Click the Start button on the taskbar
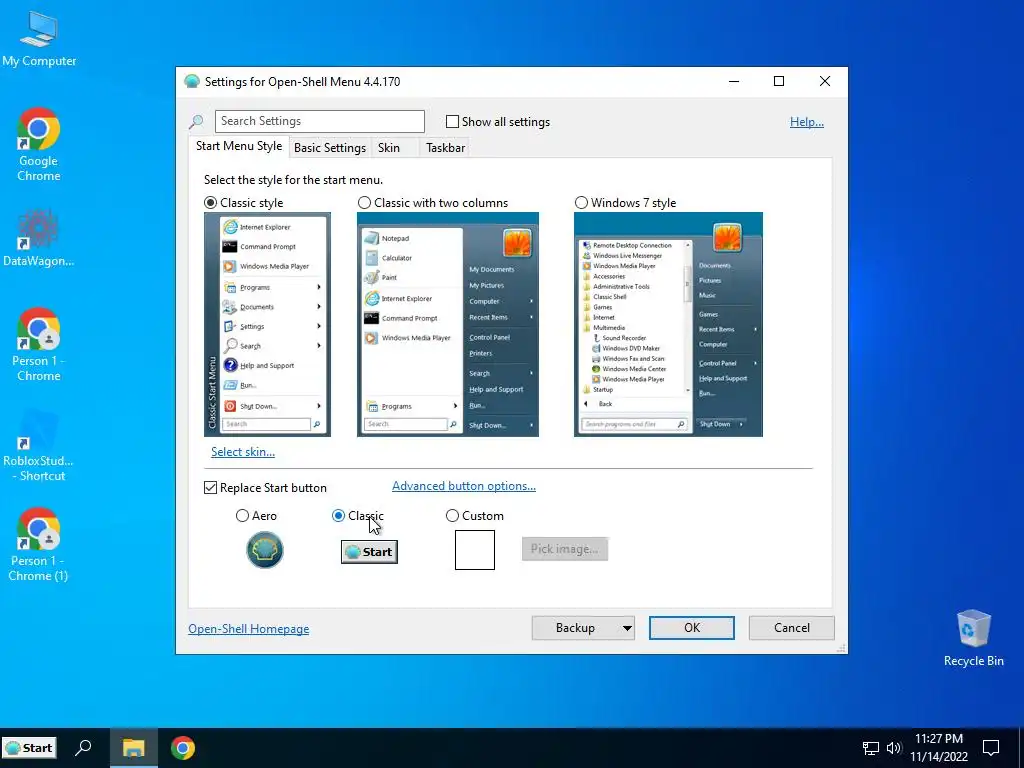The width and height of the screenshot is (1024, 768). click(x=29, y=748)
